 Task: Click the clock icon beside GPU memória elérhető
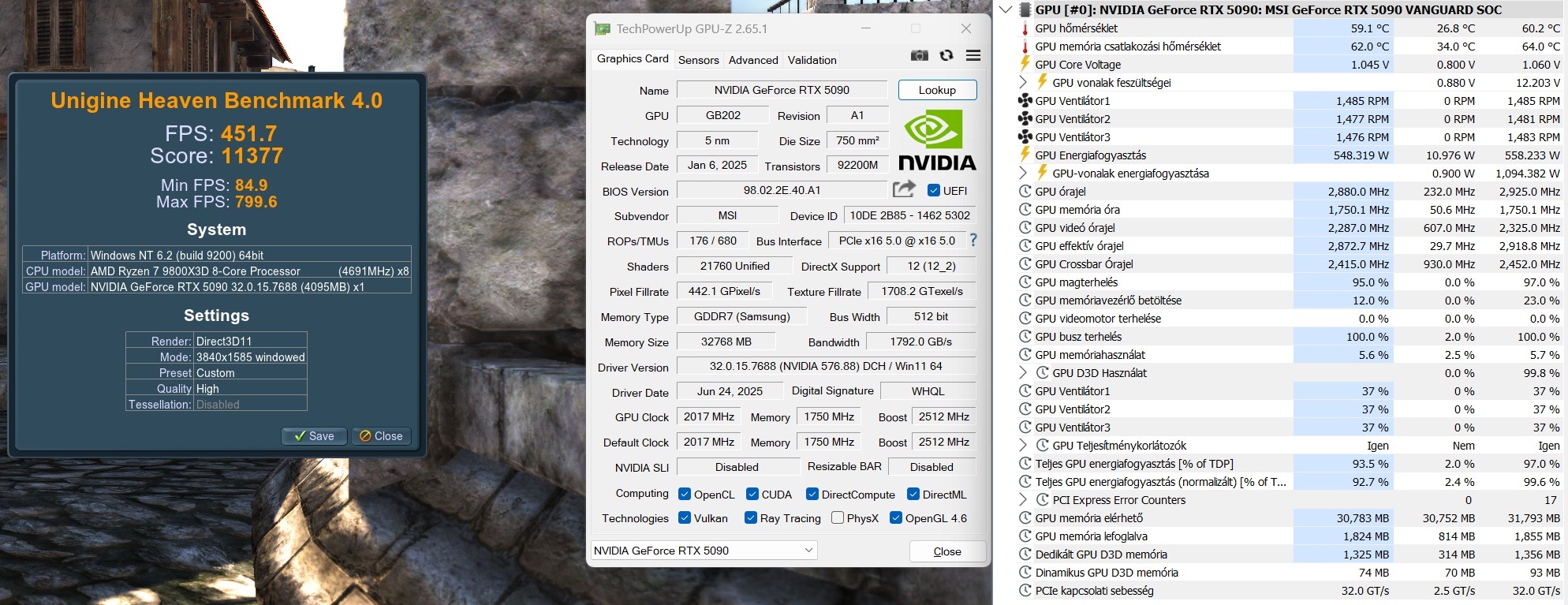click(x=1025, y=517)
